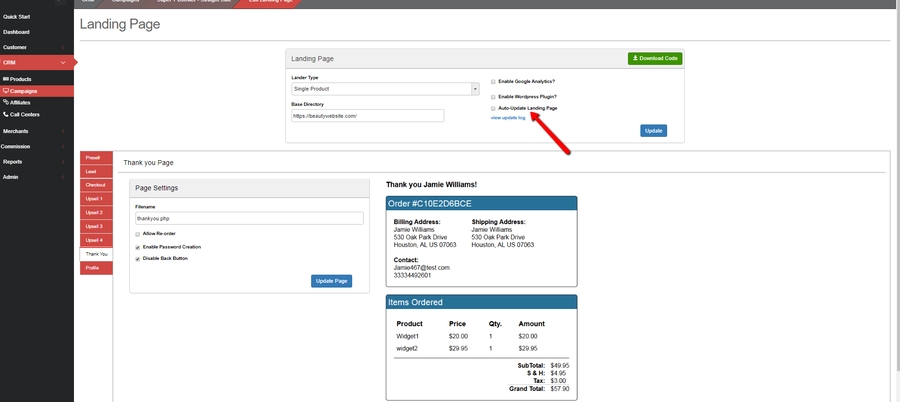900x402 pixels.
Task: Click the Base Directory URL field
Action: tap(366, 116)
